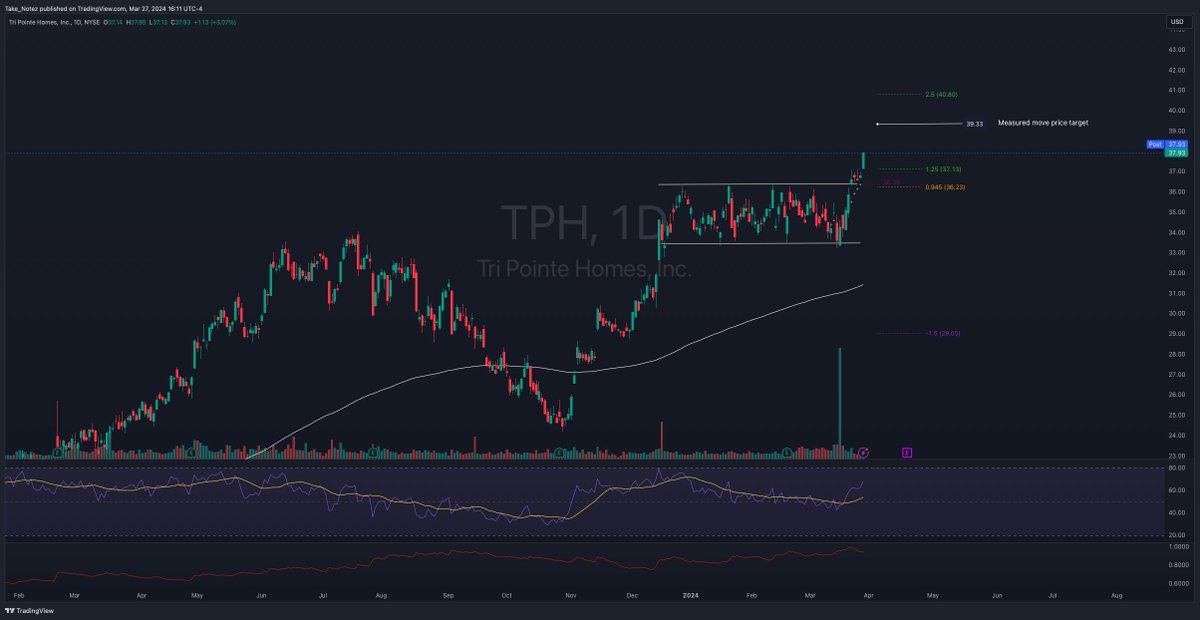
Task: Click the 1.25 (37.13) level label
Action: click(x=944, y=169)
